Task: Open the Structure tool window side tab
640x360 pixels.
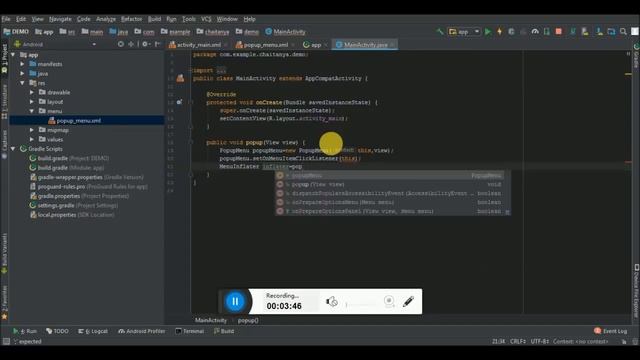Action: point(4,102)
